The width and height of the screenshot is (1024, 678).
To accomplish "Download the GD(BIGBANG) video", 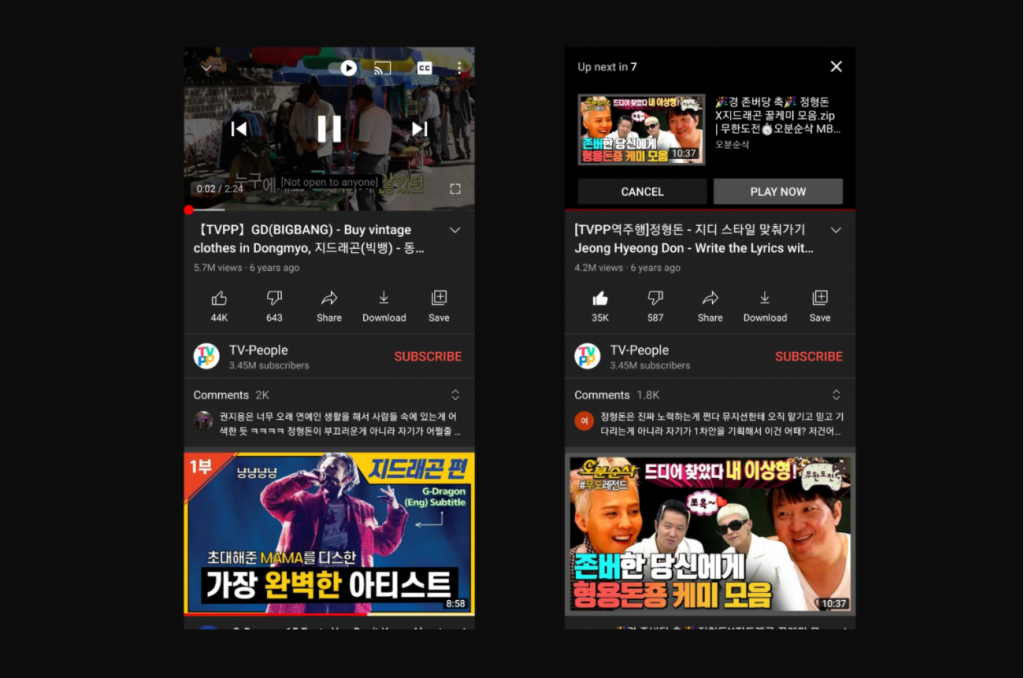I will [384, 306].
